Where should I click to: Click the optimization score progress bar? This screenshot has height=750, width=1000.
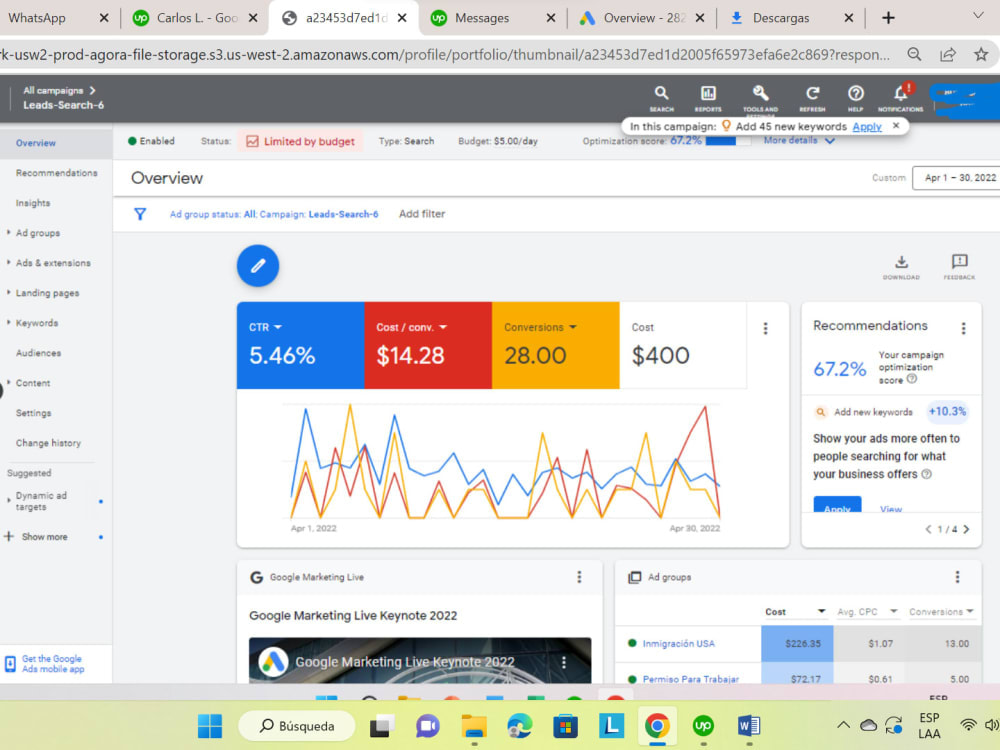[x=726, y=141]
